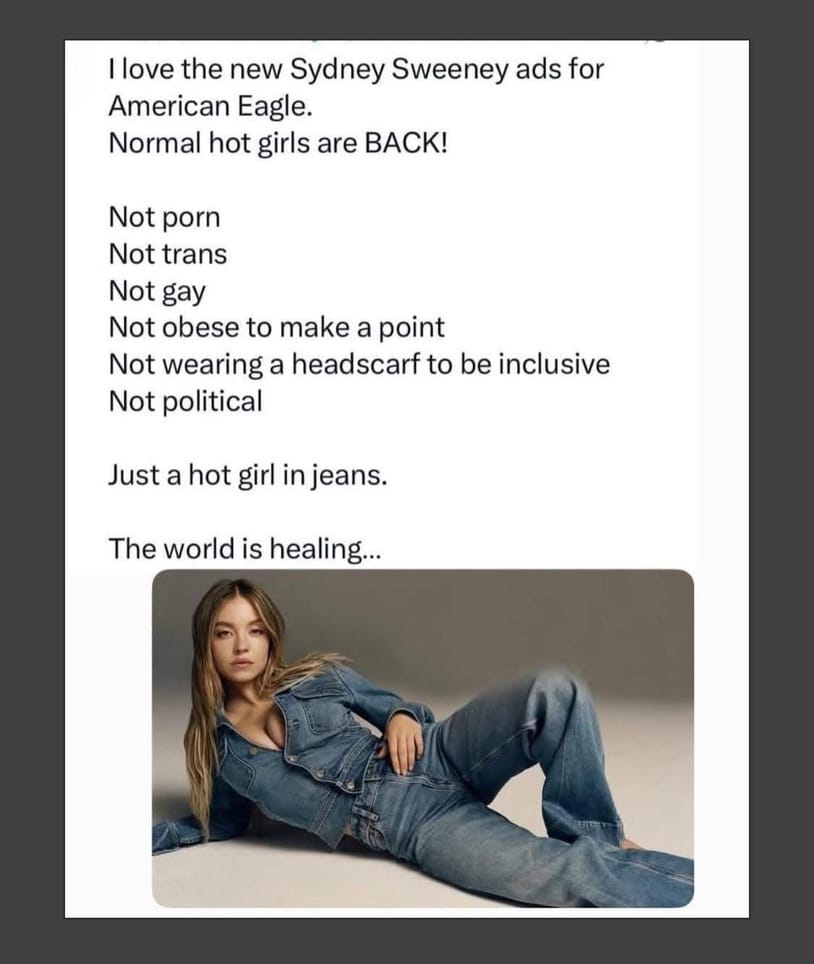Click 'The world is healing...' text

pyautogui.click(x=245, y=548)
